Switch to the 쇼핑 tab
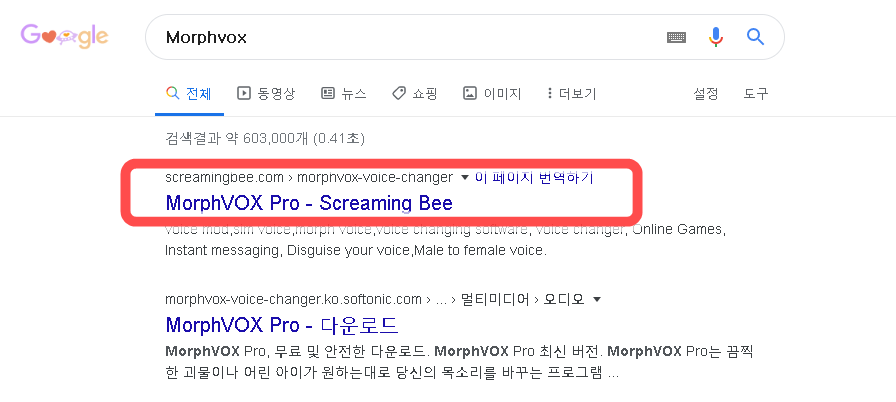896x402 pixels. (x=415, y=94)
